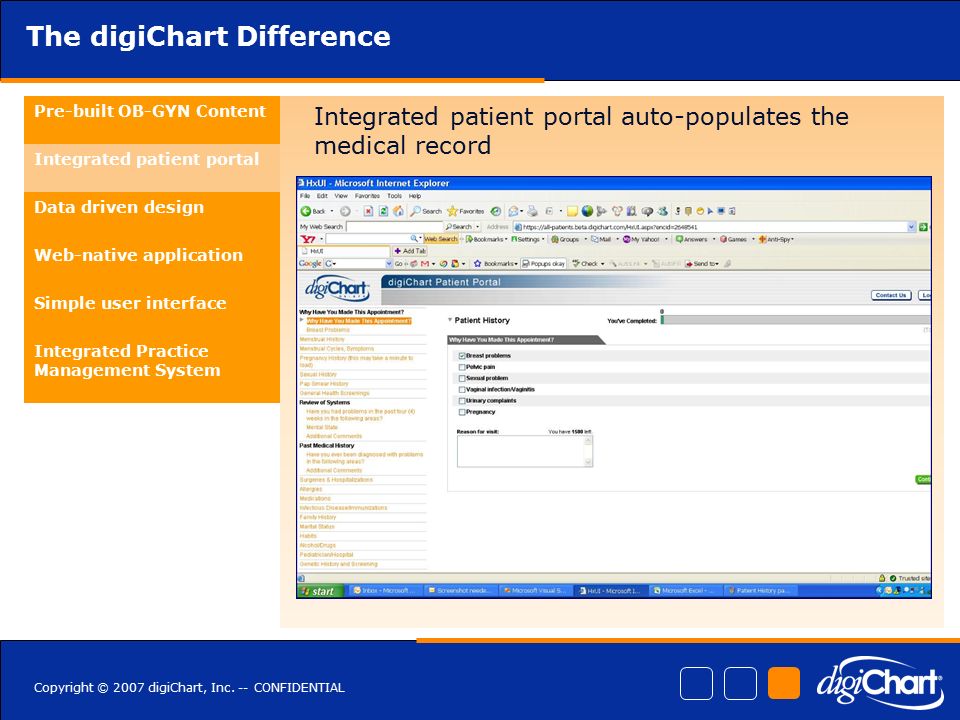Switch to Microsoft Visual S... taskbar item

coord(534,591)
